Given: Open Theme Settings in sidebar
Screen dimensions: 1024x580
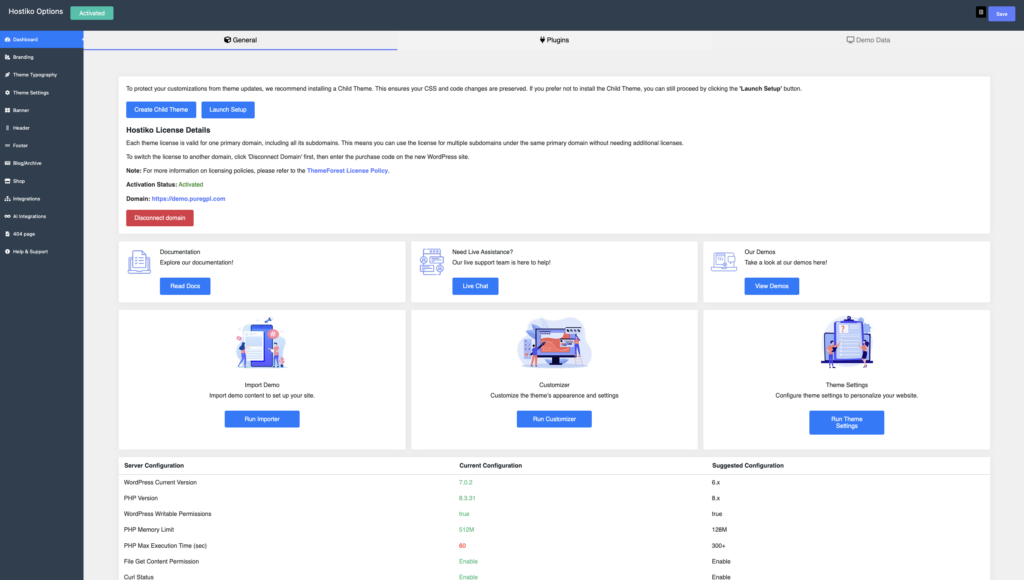Looking at the screenshot, I should pyautogui.click(x=41, y=93).
